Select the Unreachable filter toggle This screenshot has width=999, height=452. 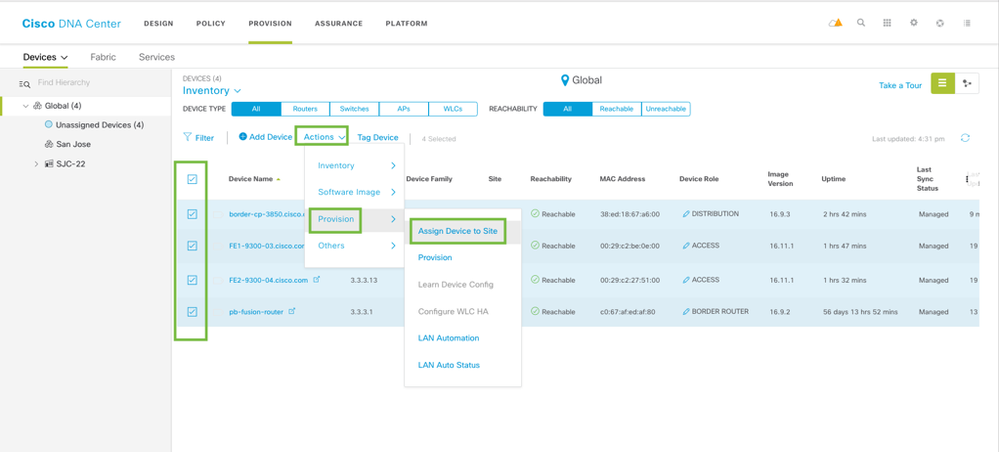tap(666, 109)
